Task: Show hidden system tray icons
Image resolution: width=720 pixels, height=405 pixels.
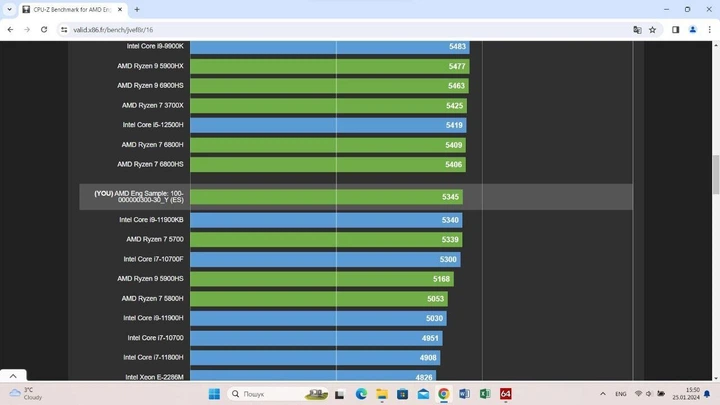Action: (x=602, y=394)
